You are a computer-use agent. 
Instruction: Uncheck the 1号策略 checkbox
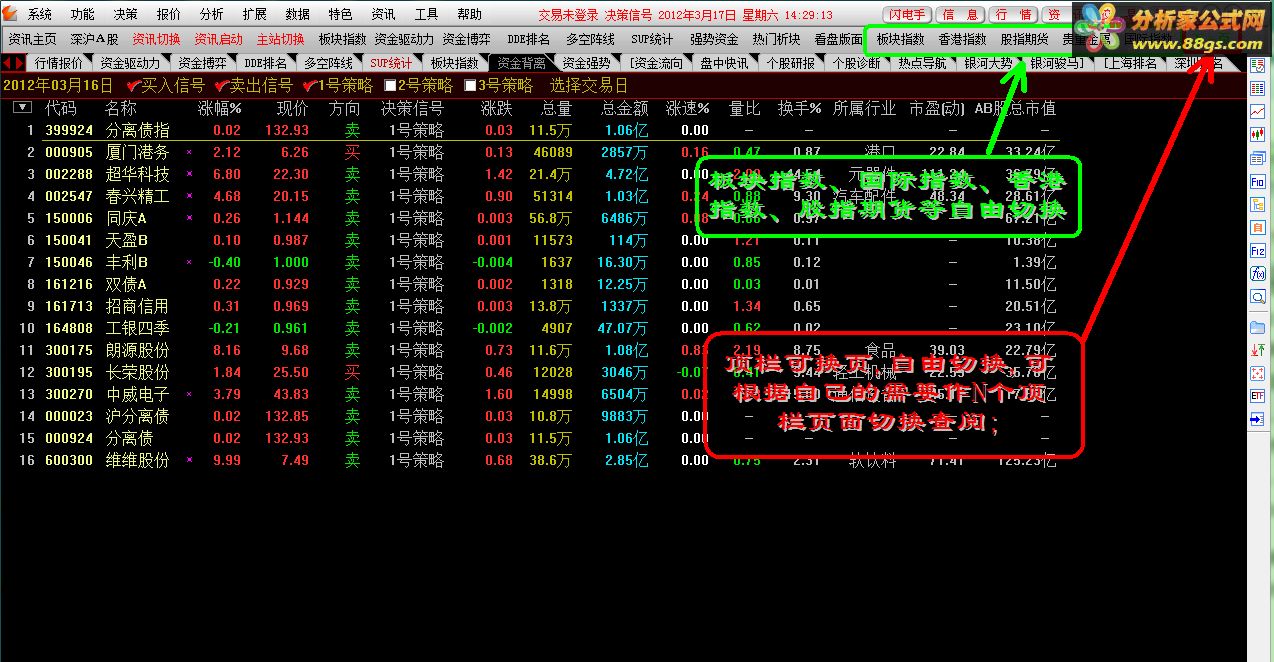coord(309,85)
